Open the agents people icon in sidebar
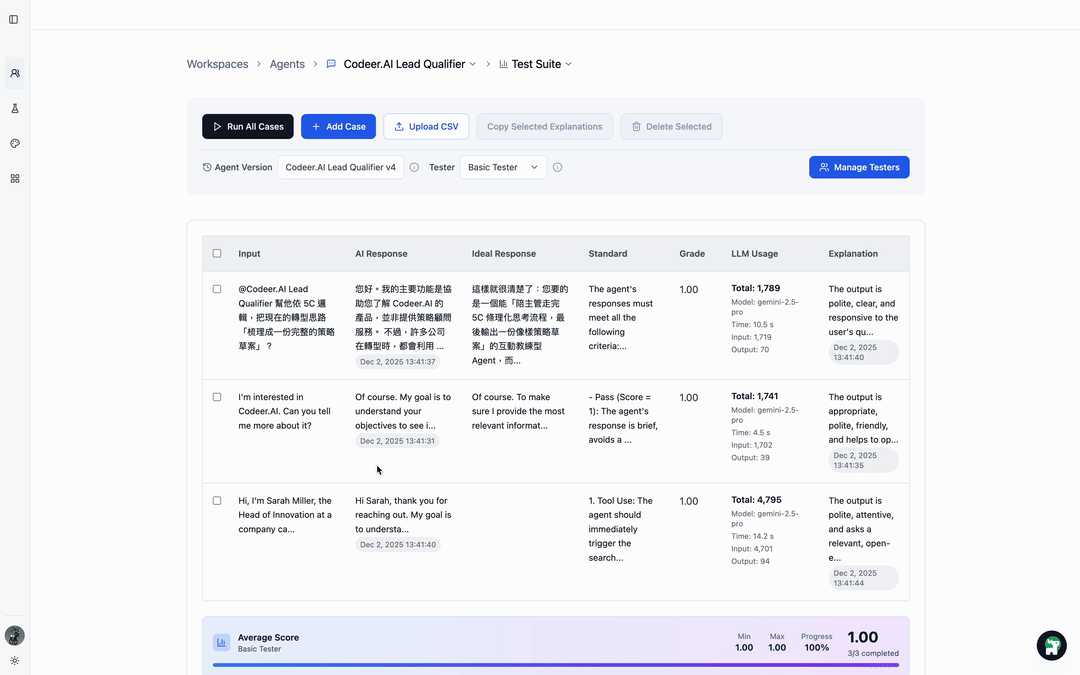This screenshot has width=1080, height=675. click(15, 73)
